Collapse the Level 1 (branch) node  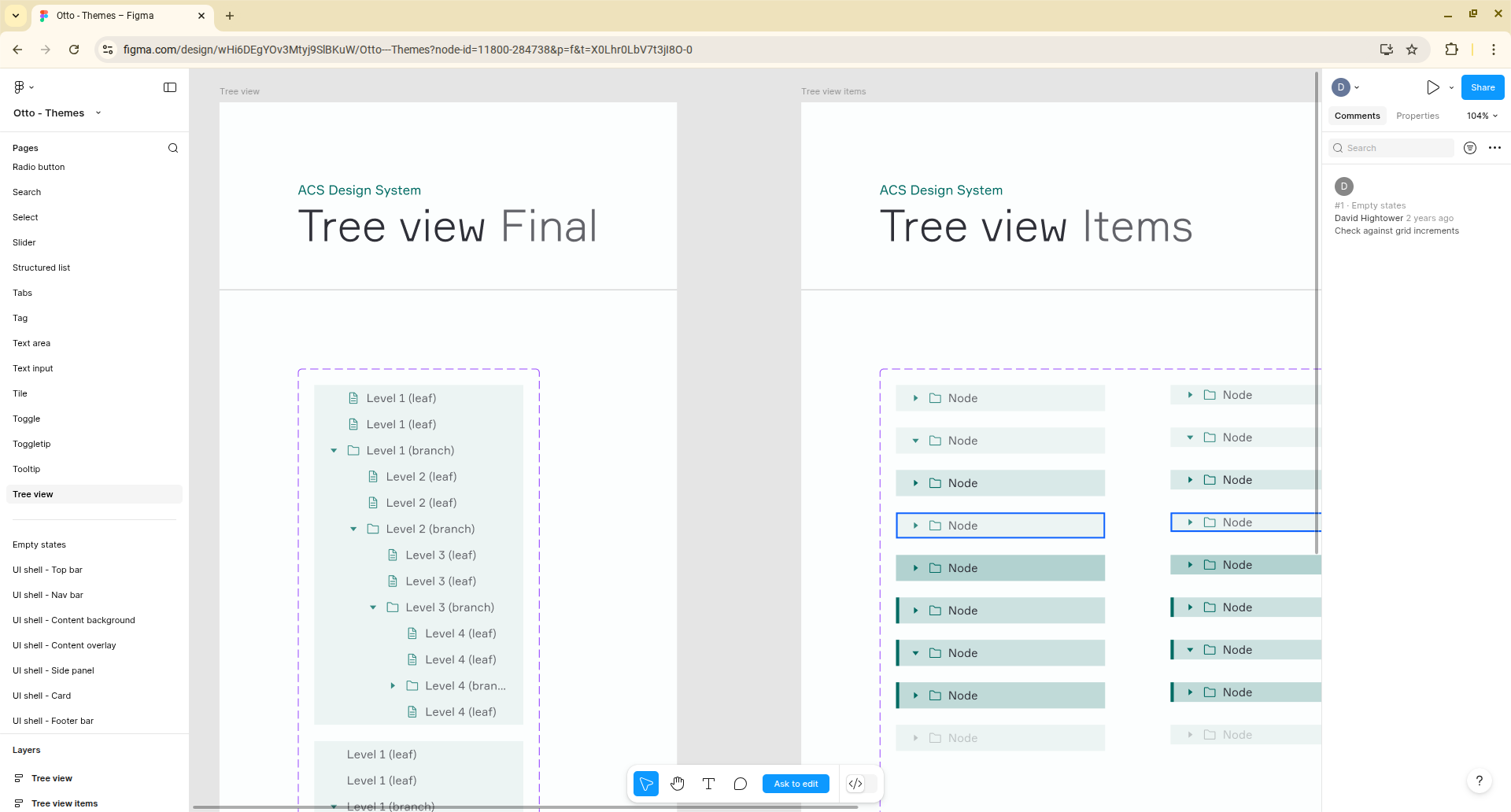click(x=334, y=451)
